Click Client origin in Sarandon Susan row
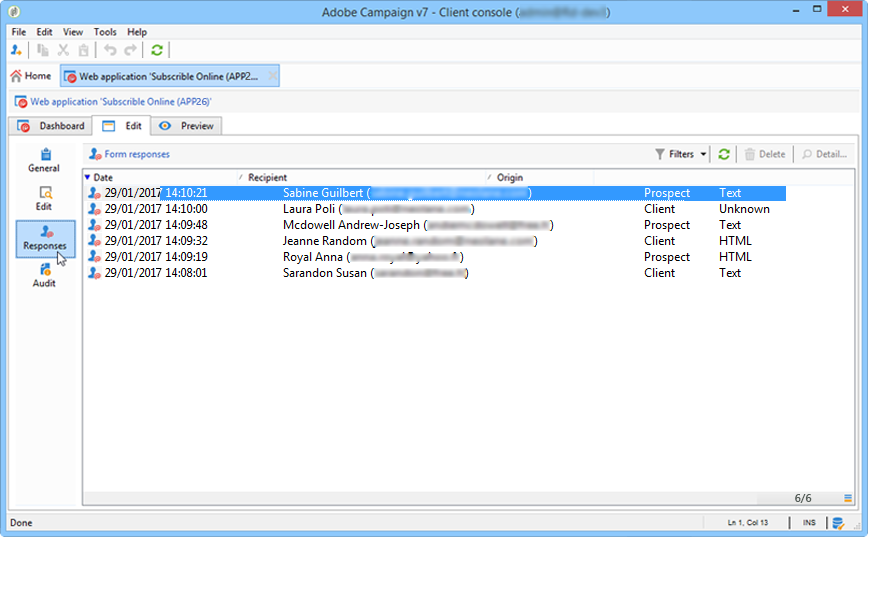The height and width of the screenshot is (591, 878). (x=659, y=273)
